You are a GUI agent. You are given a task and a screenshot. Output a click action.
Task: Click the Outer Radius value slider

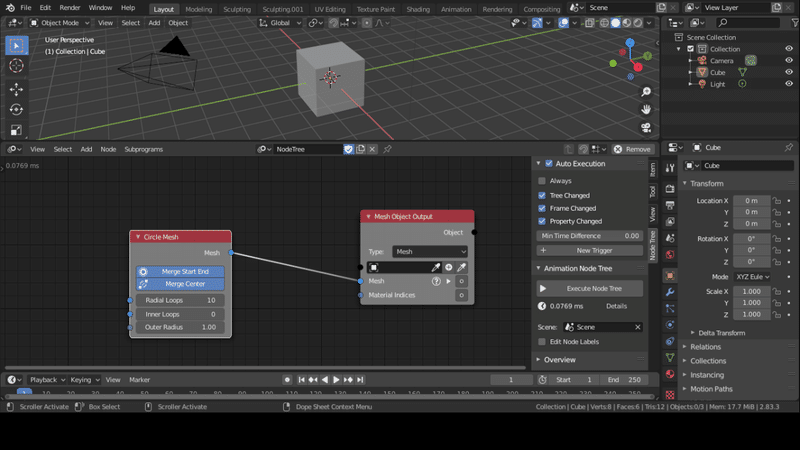pyautogui.click(x=178, y=327)
